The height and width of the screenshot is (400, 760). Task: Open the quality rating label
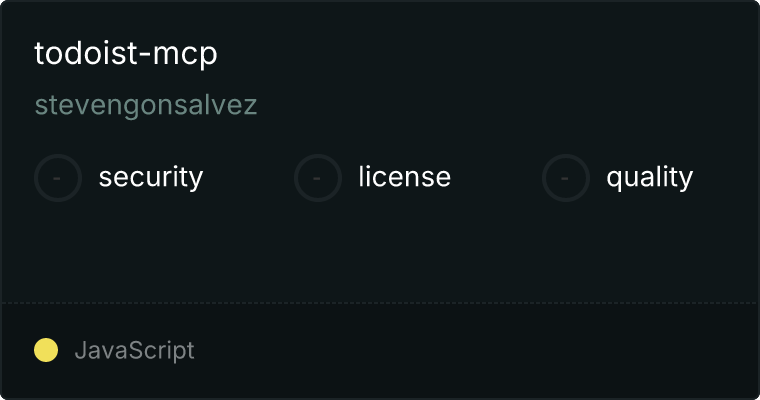pyautogui.click(x=649, y=177)
